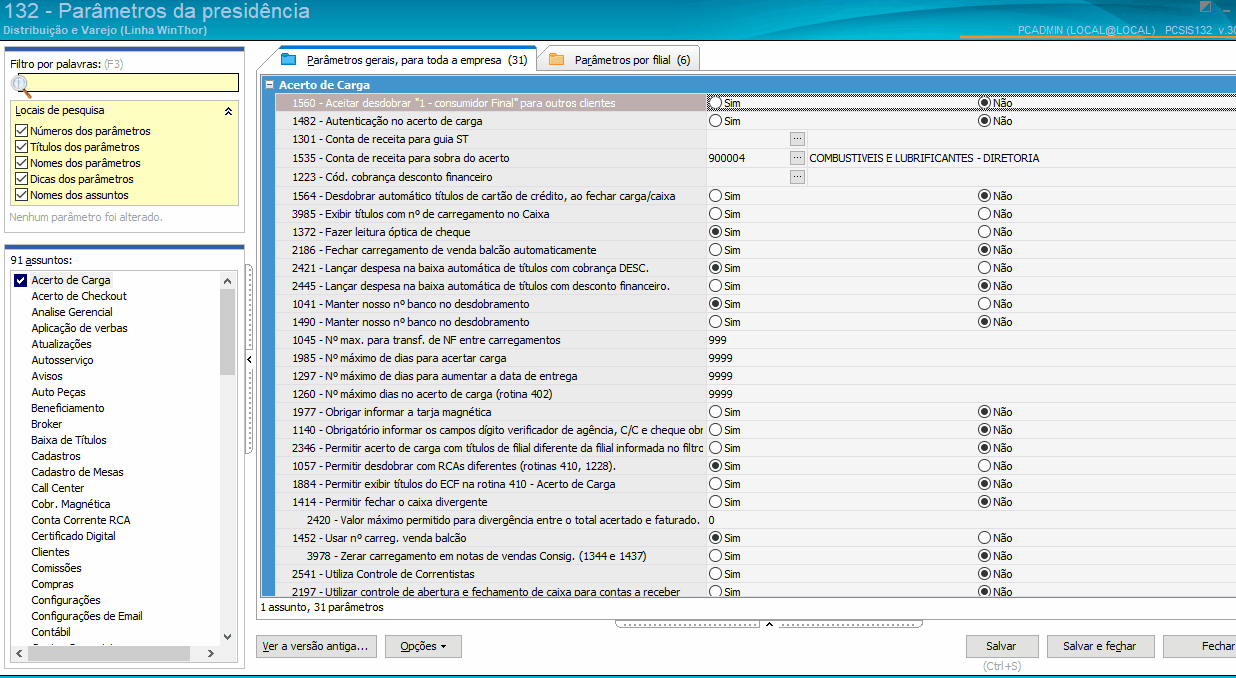Click the yellow folder icon on Parâmetros por filial tab
The width and height of the screenshot is (1236, 678).
point(556,60)
